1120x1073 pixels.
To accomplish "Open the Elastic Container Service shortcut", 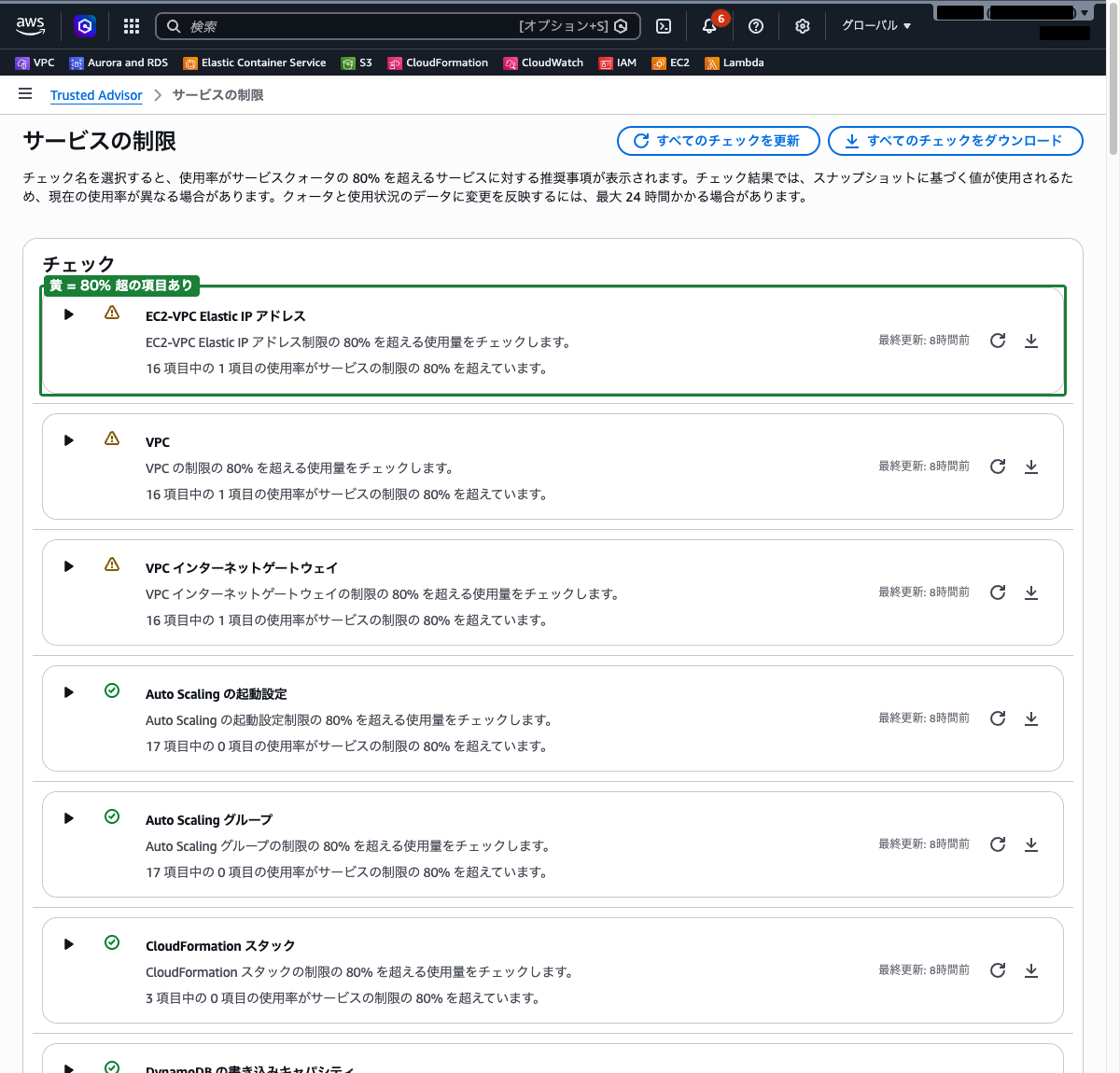I will coord(255,63).
